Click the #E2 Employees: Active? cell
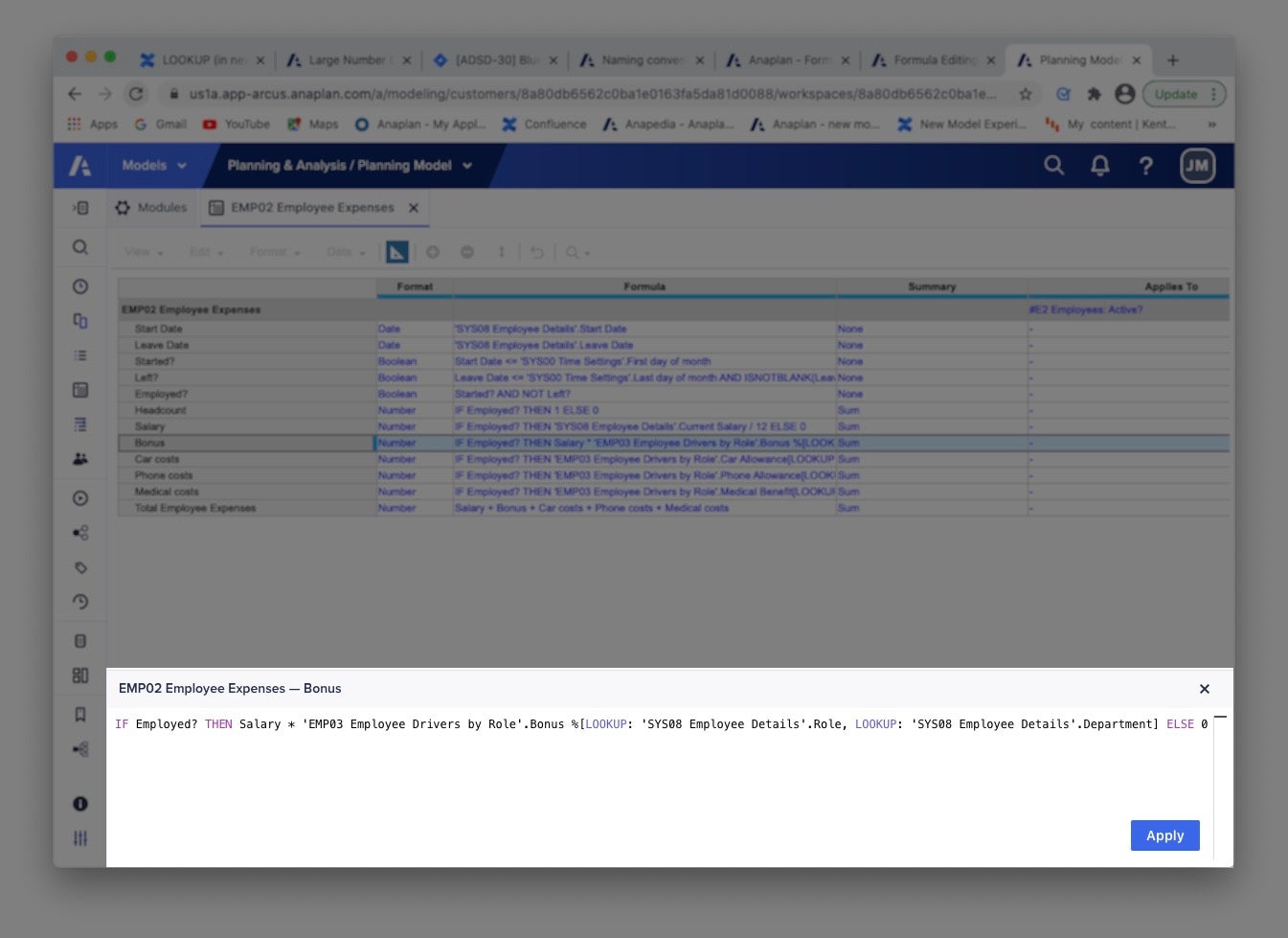The height and width of the screenshot is (938, 1288). (x=1127, y=310)
